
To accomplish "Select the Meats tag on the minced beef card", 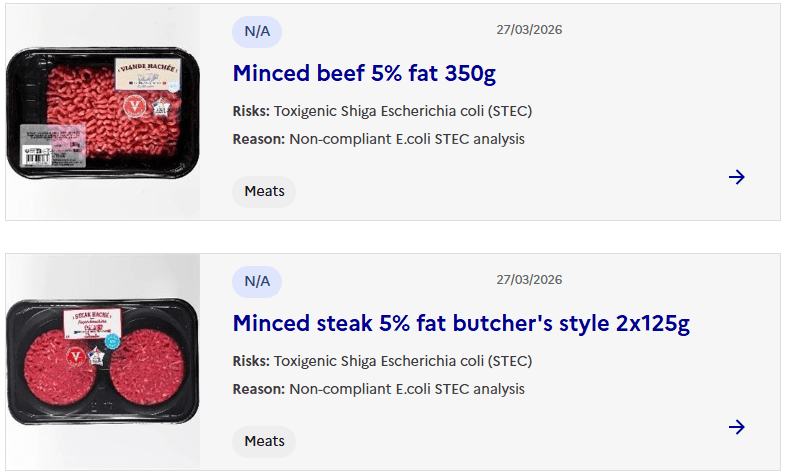I will point(264,191).
